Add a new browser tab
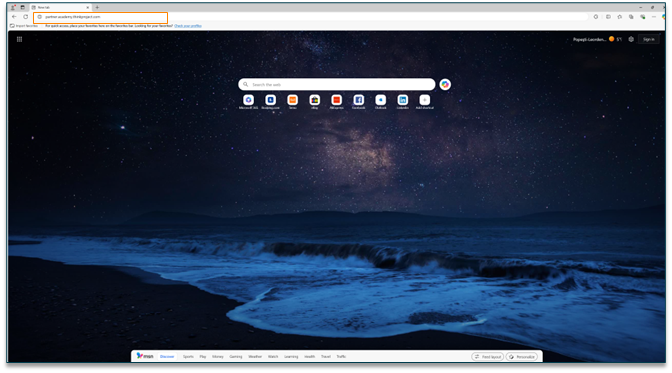Viewport: 672px width, 373px height. point(97,7)
